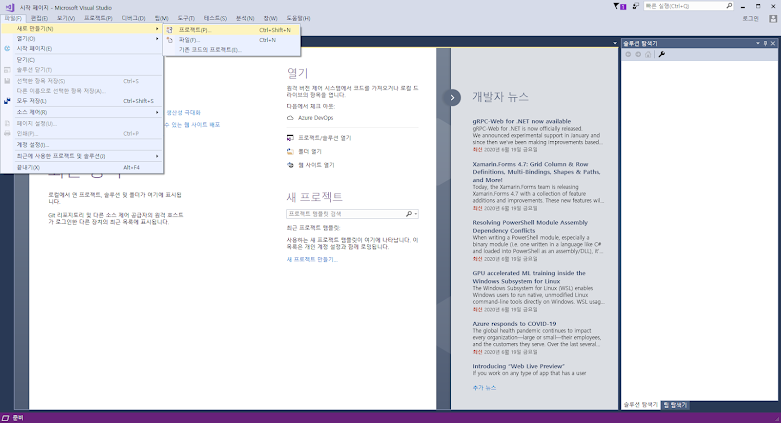The image size is (781, 423).
Task: Click the account avatar icon near 로그인
Action: [x=773, y=18]
